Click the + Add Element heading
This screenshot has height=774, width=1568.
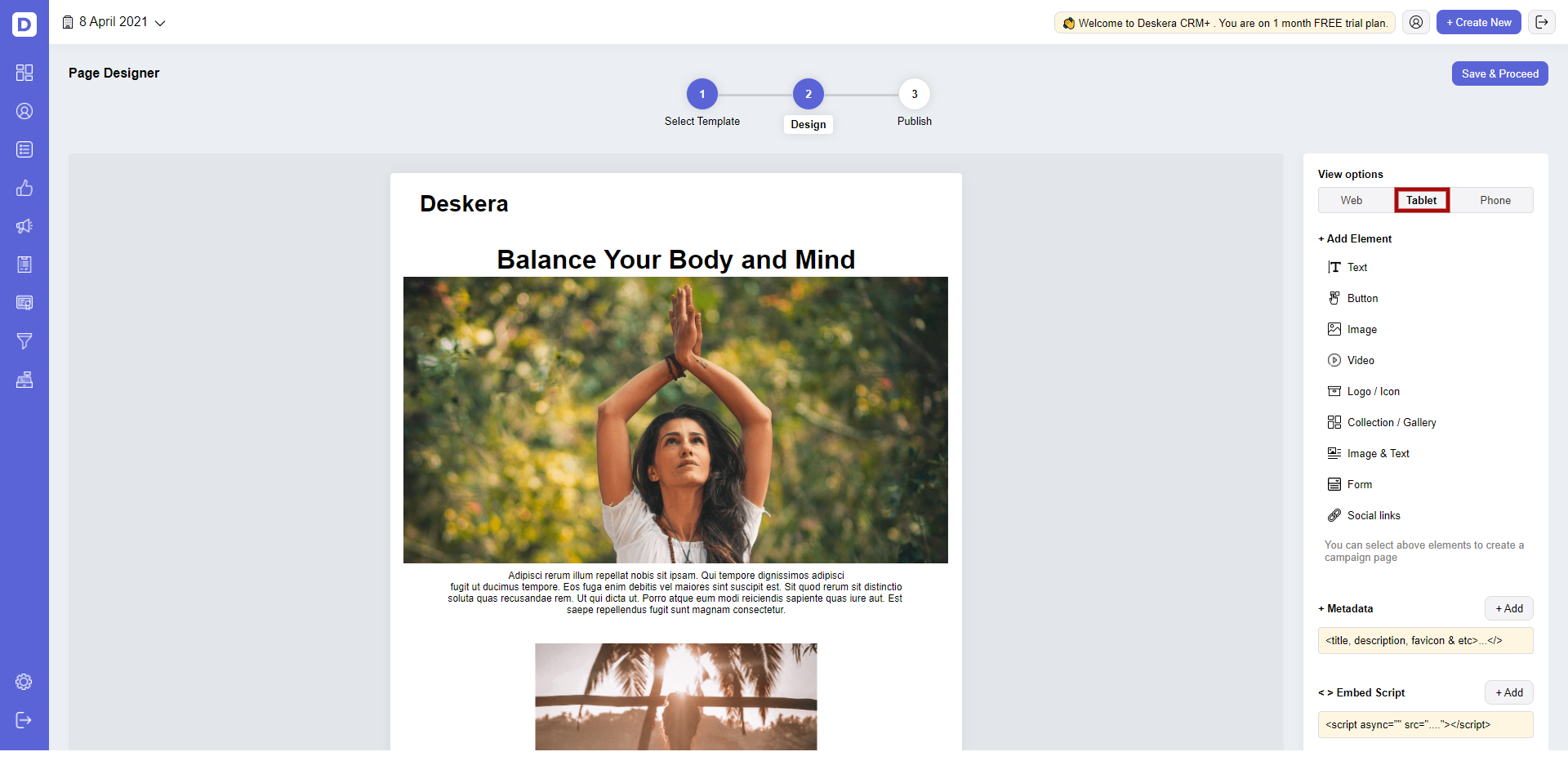pos(1355,238)
